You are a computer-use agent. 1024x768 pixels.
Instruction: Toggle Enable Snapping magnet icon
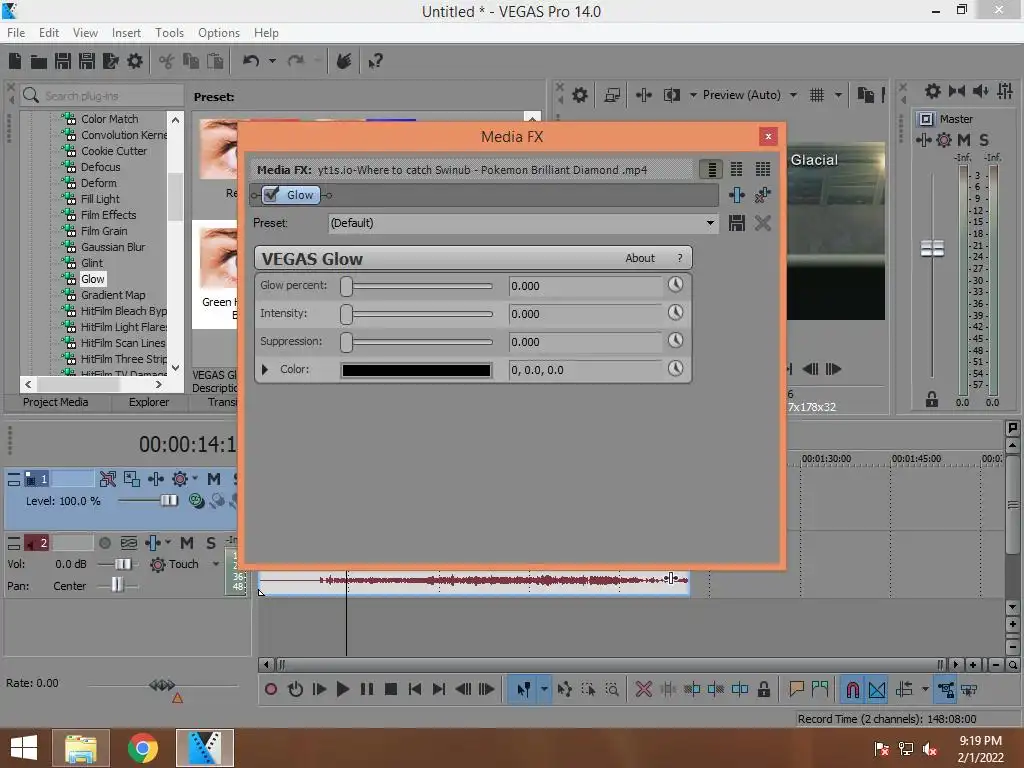pos(853,690)
